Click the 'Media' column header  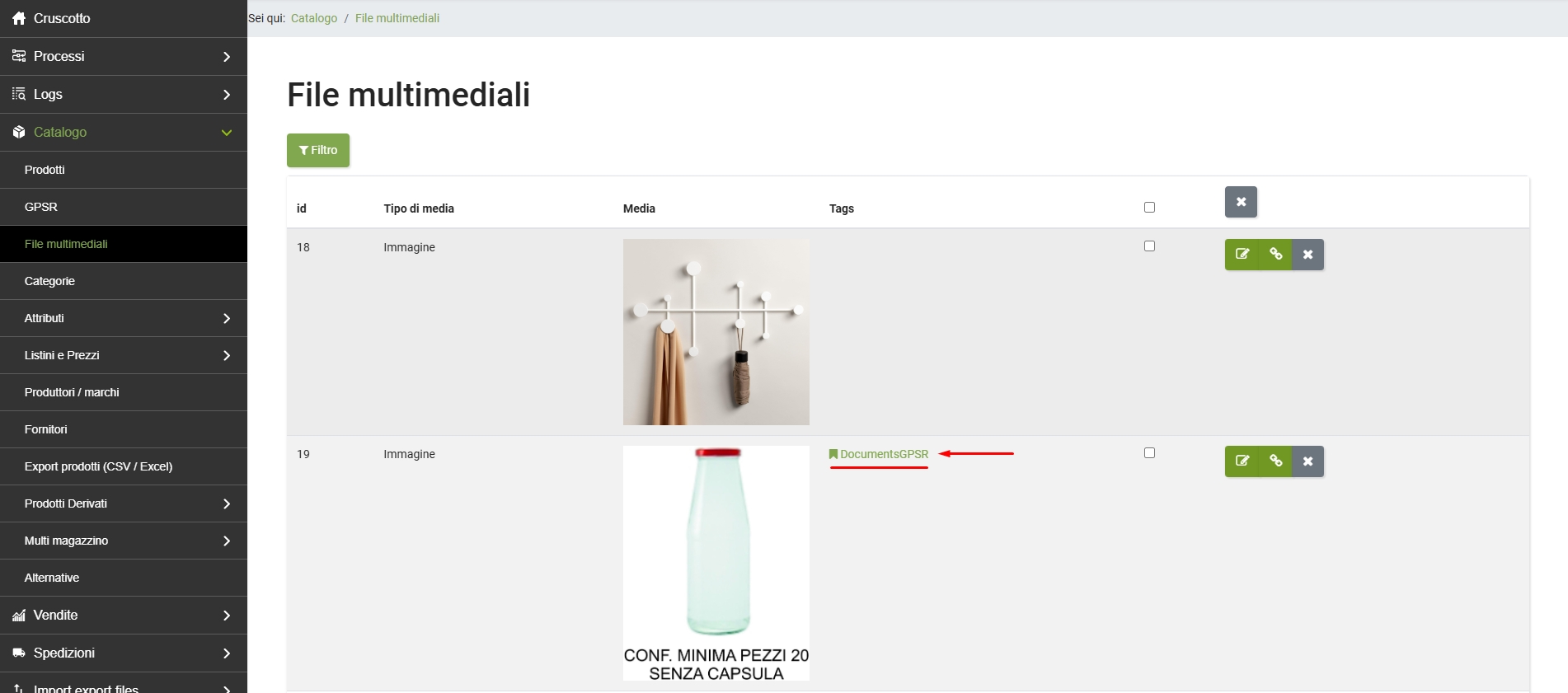coord(639,208)
